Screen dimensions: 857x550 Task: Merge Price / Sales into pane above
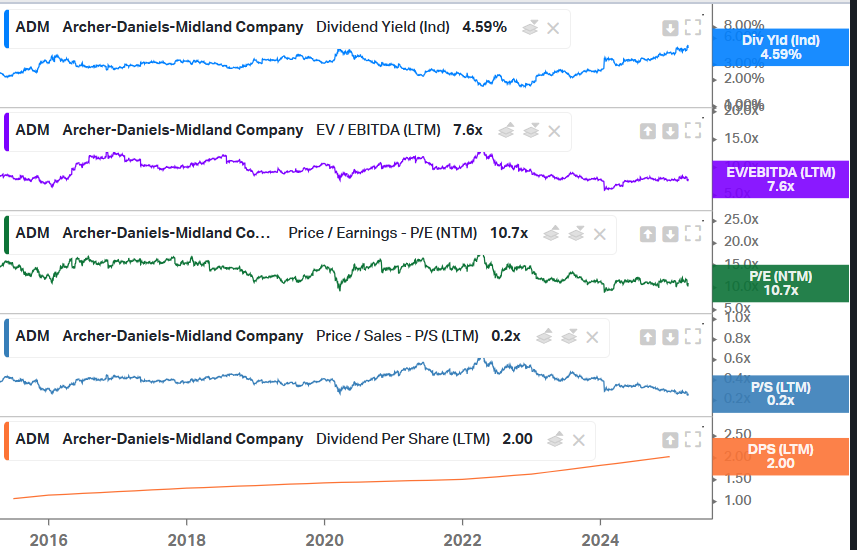click(x=546, y=337)
